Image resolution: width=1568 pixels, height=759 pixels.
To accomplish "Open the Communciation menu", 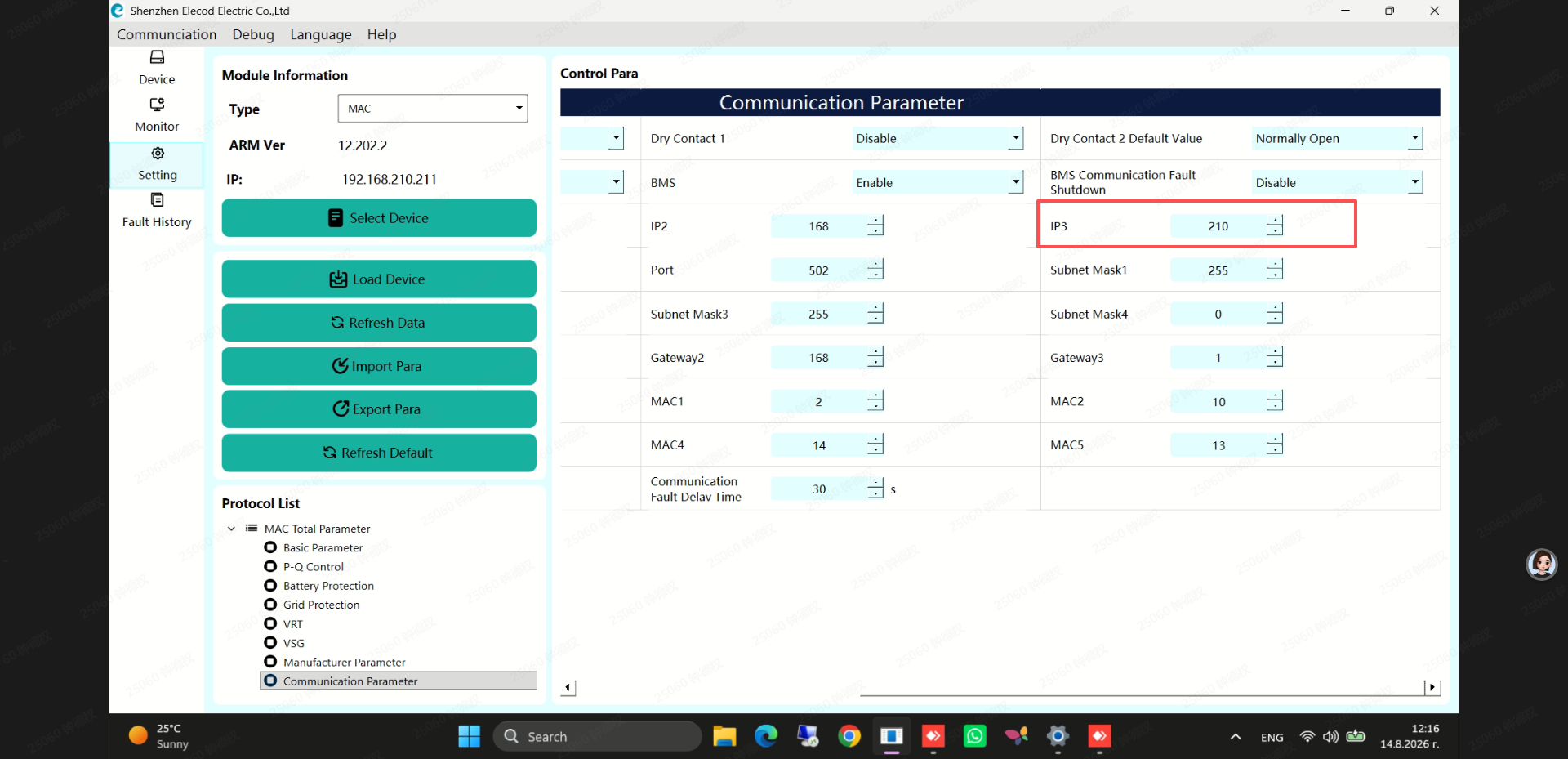I will pos(167,34).
